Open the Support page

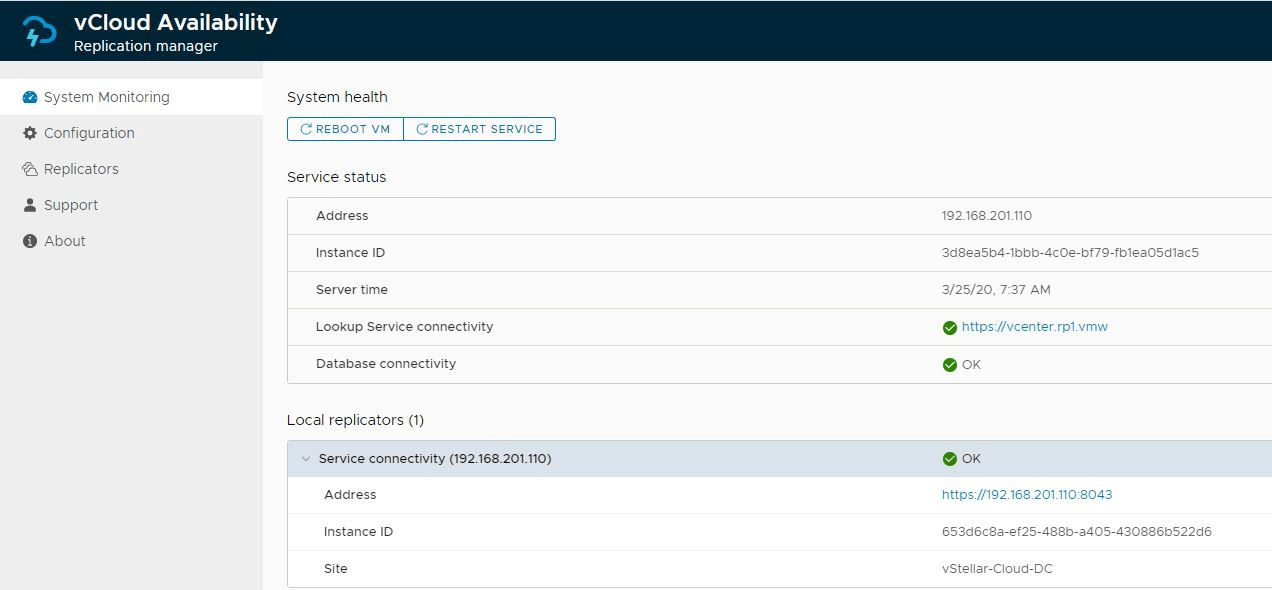point(131,205)
